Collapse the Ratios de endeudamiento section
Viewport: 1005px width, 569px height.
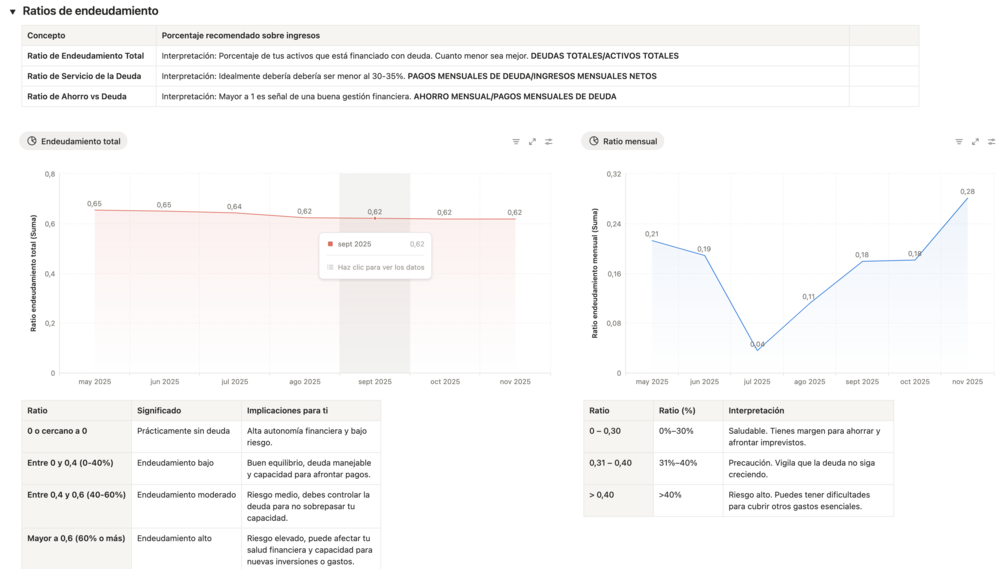pyautogui.click(x=12, y=11)
